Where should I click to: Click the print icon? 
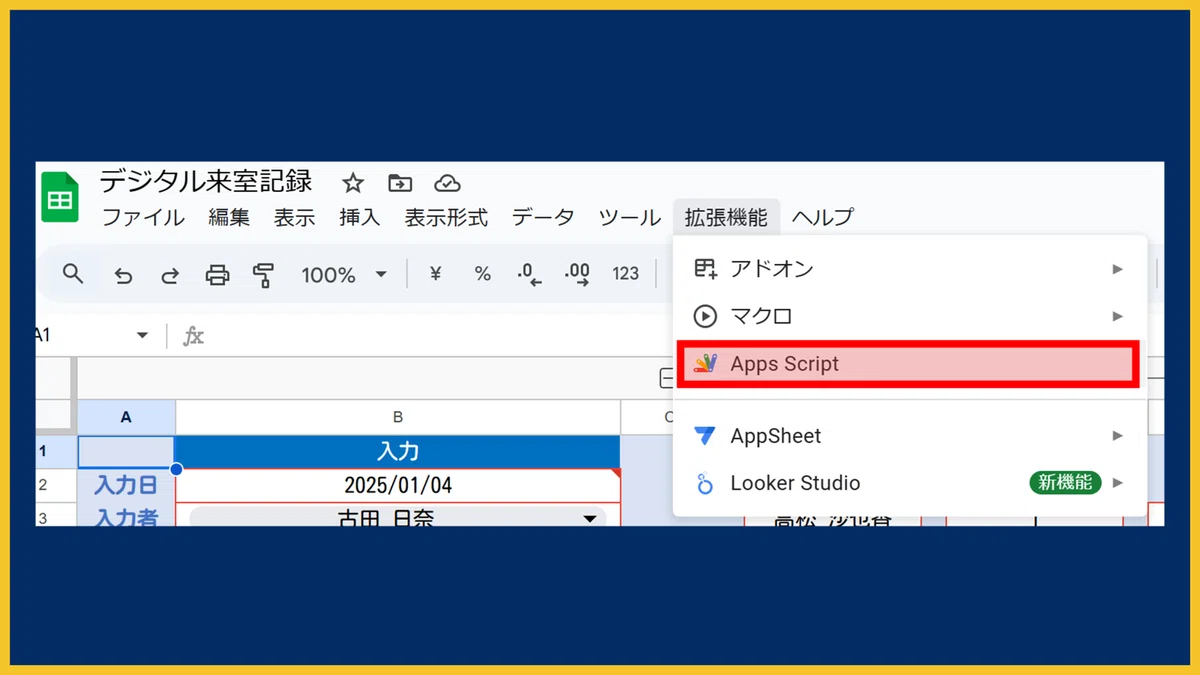[x=217, y=275]
